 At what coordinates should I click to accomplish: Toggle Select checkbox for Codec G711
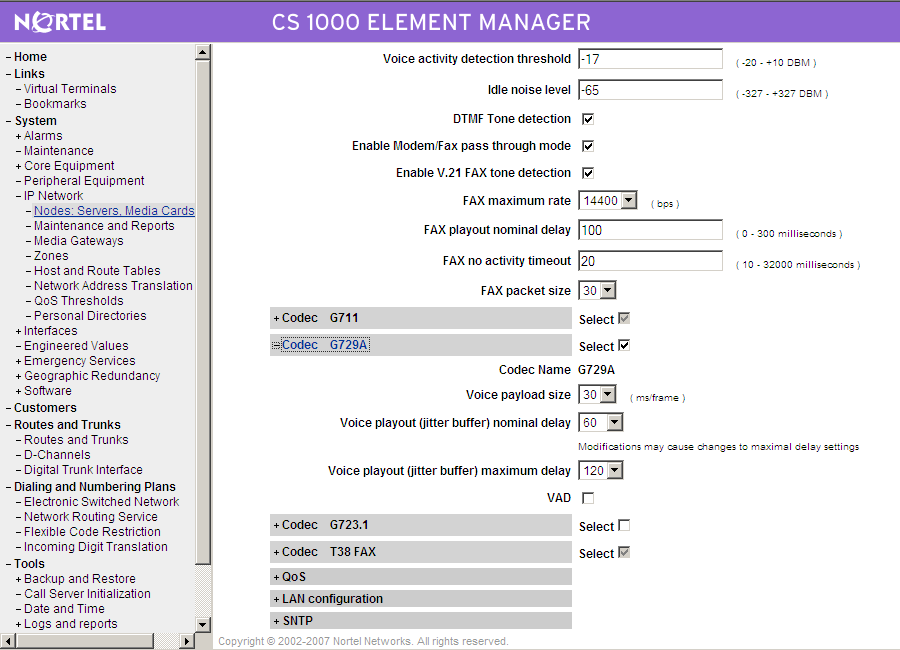624,318
